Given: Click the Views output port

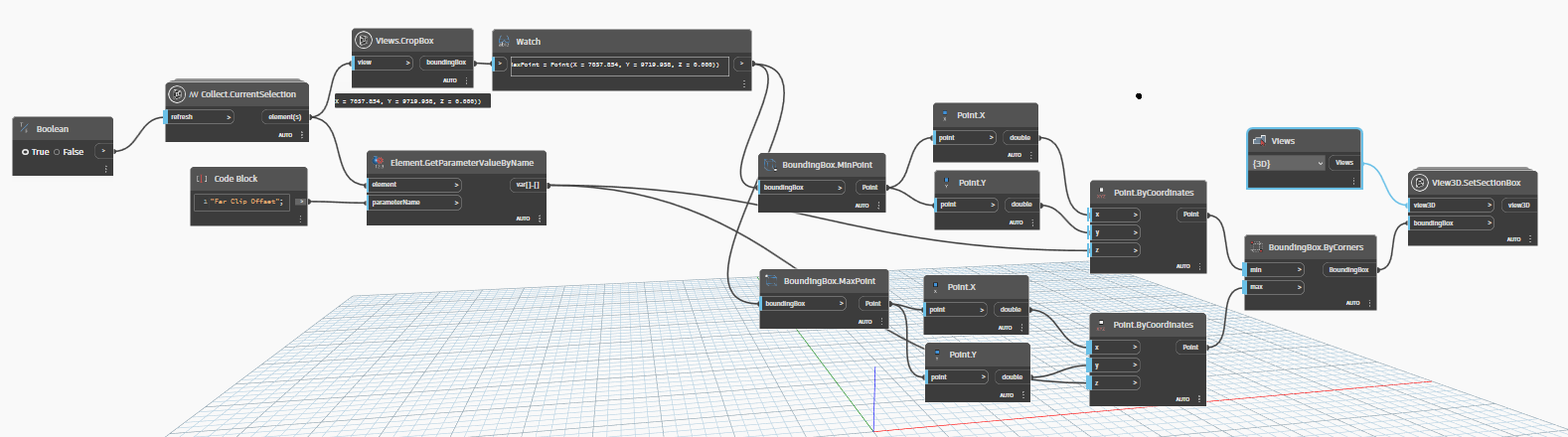Looking at the screenshot, I should point(1344,163).
